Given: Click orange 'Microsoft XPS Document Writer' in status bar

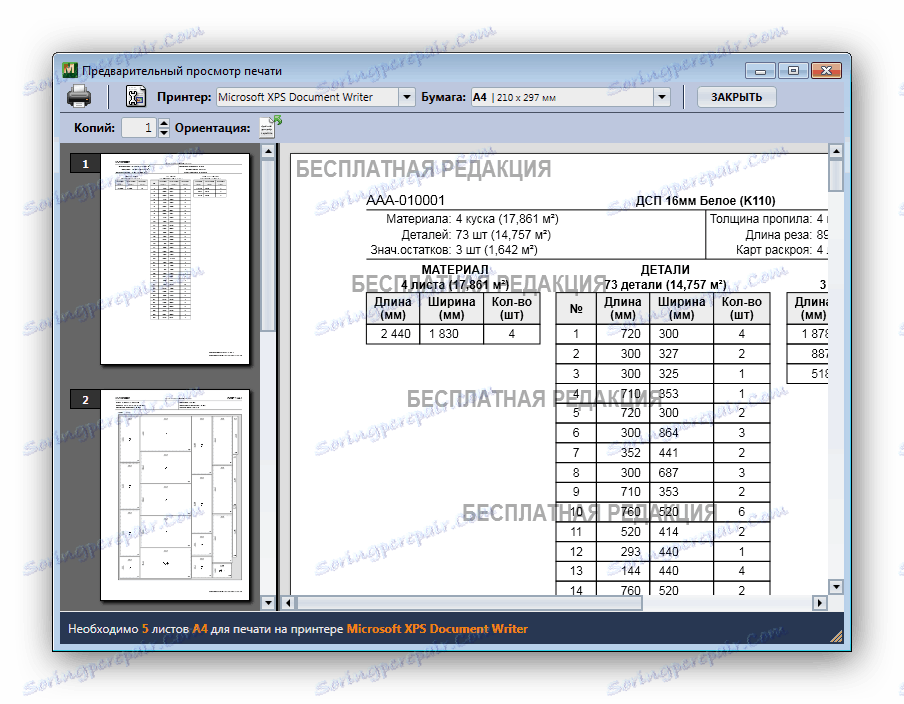Looking at the screenshot, I should 437,629.
